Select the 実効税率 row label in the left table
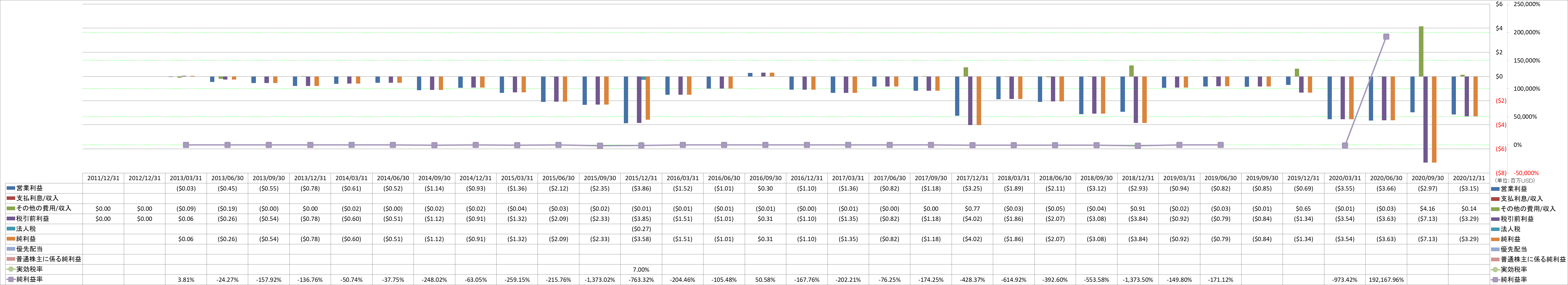Screen dimensions: 1568x285 [x=29, y=269]
